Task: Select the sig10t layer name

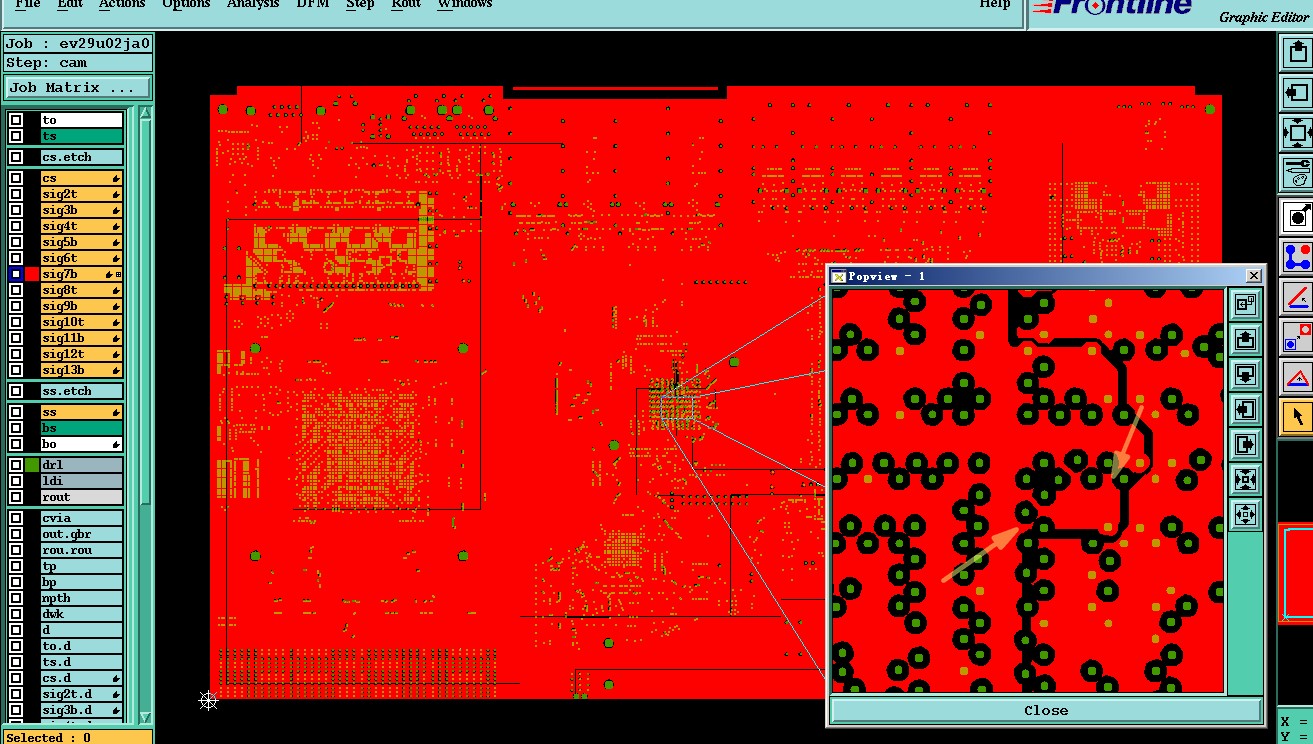Action: [81, 322]
